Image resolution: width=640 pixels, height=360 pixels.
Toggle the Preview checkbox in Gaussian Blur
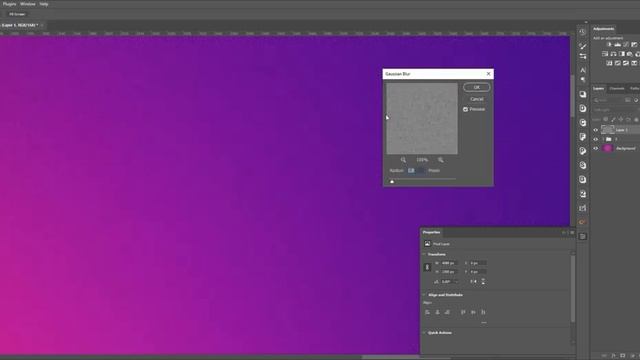point(465,109)
